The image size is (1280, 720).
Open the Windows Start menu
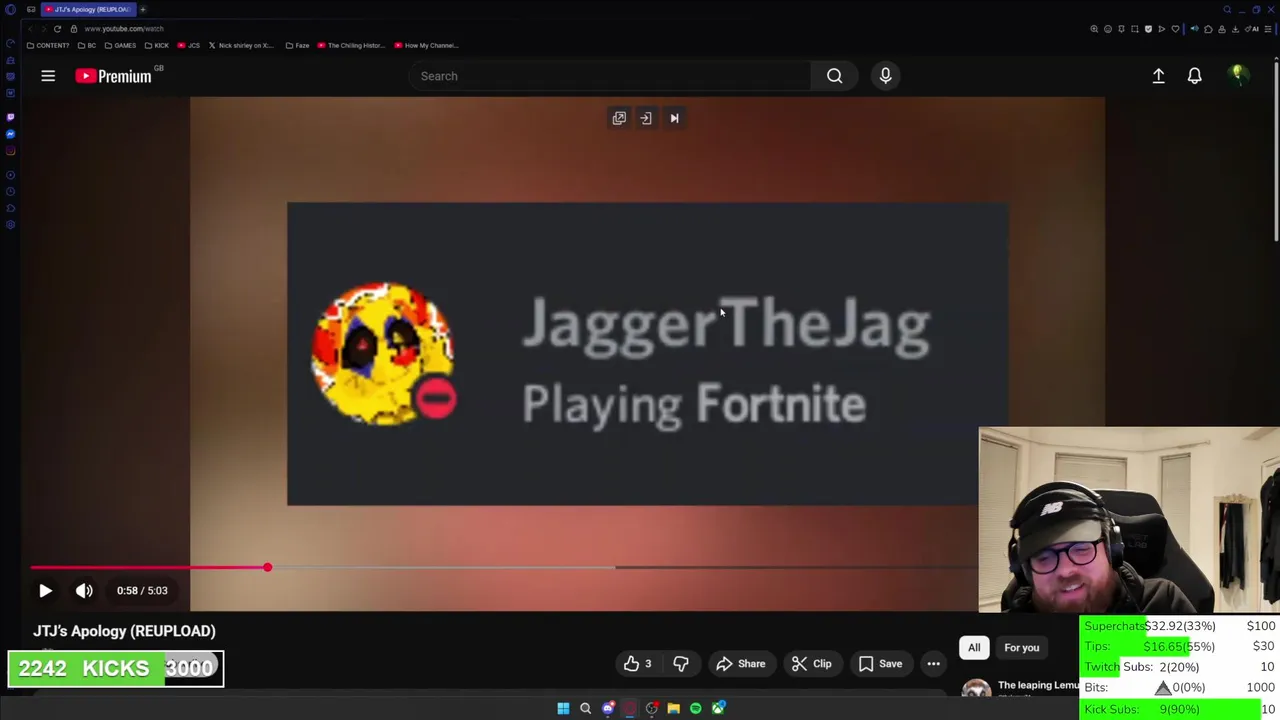click(563, 708)
